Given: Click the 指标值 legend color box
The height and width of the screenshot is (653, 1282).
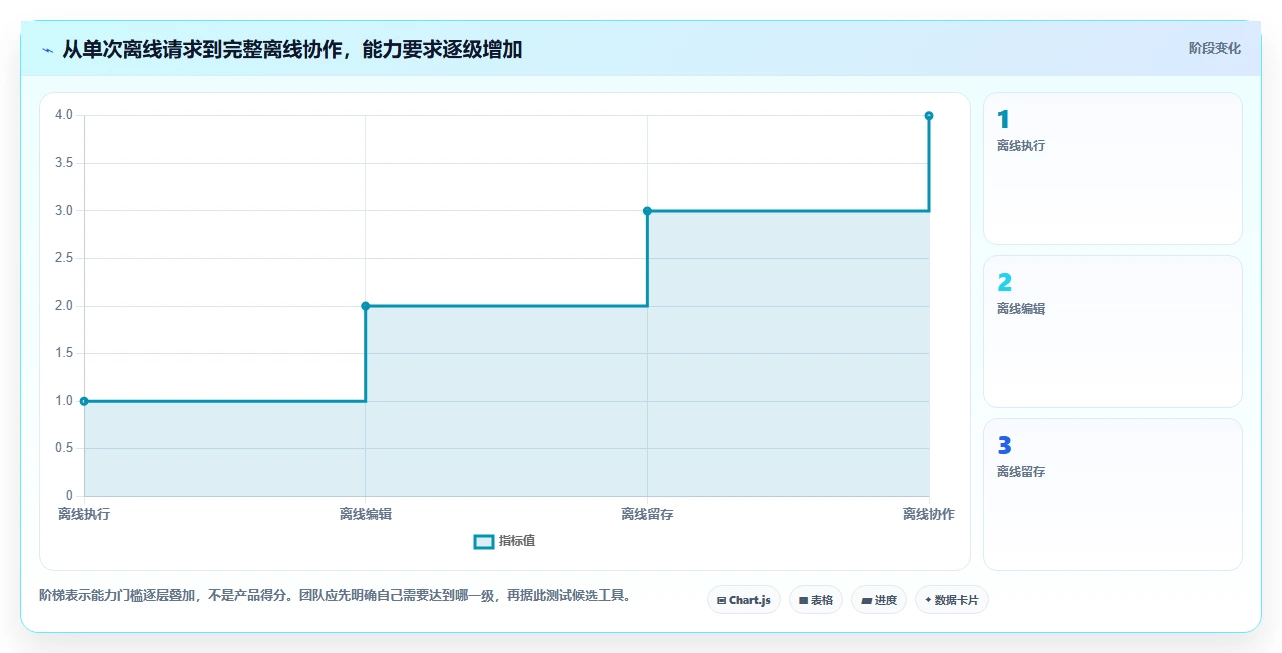Looking at the screenshot, I should 483,541.
